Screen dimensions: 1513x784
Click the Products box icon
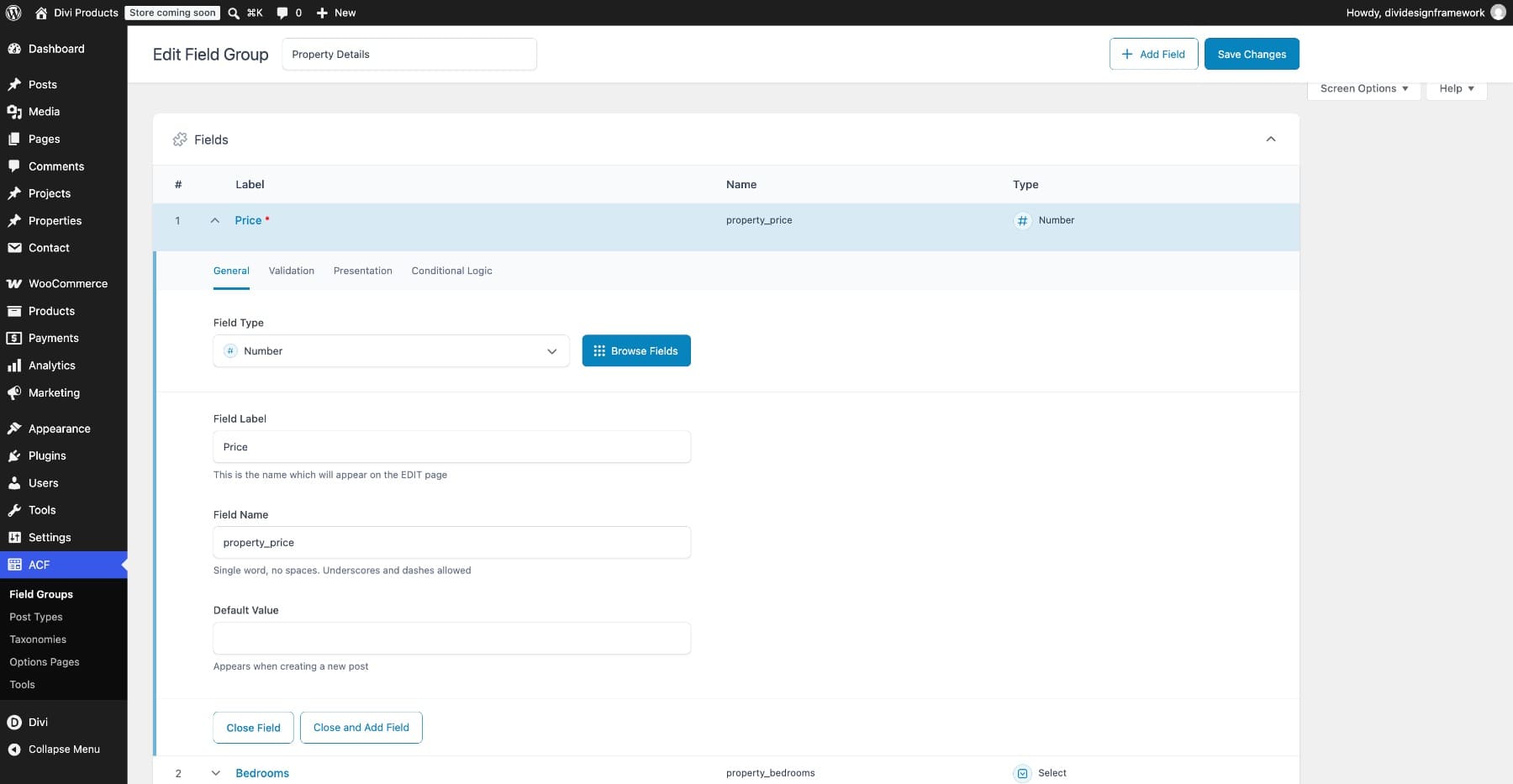click(x=14, y=311)
